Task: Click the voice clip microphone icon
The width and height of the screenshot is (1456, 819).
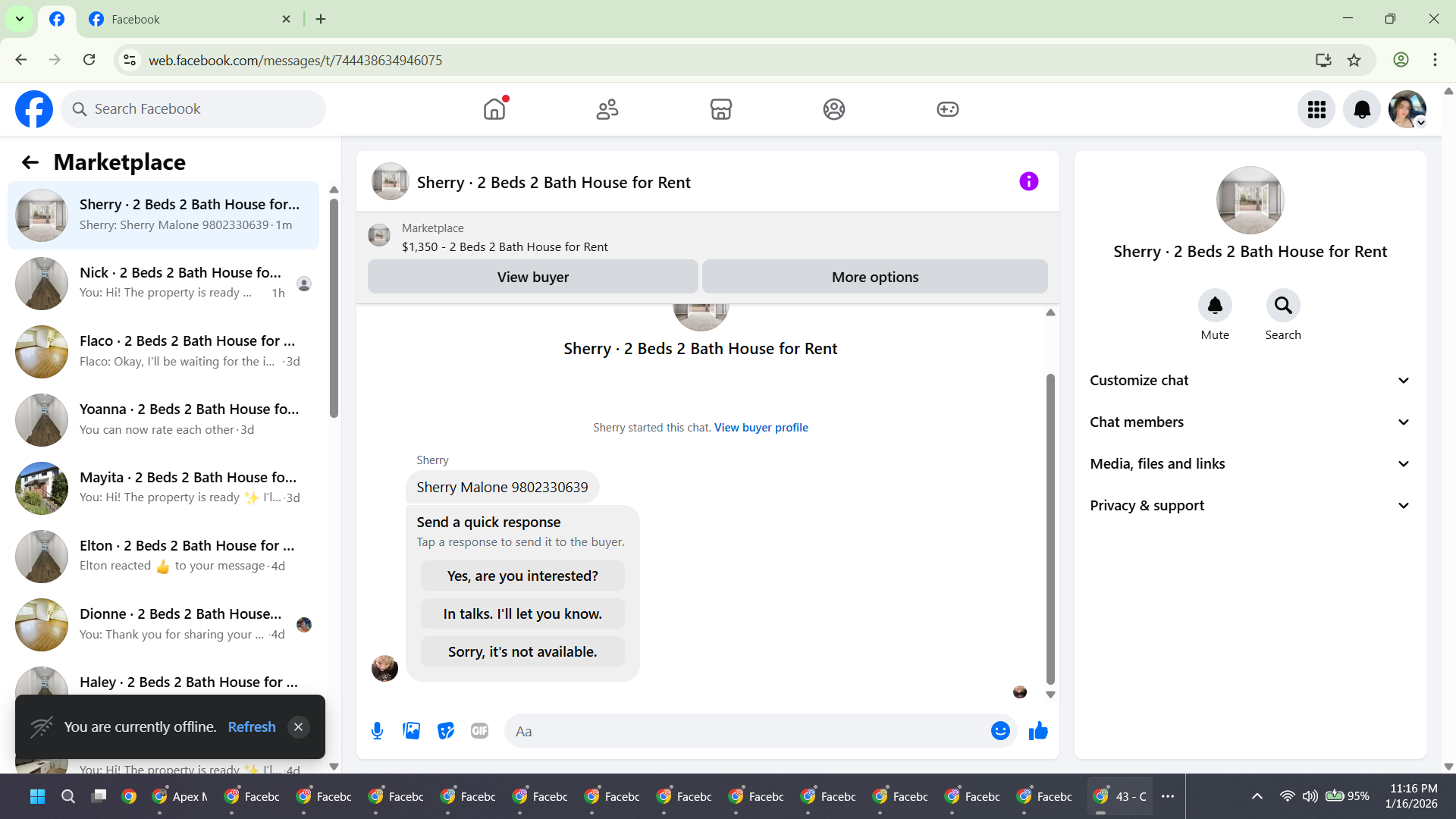Action: 377,731
